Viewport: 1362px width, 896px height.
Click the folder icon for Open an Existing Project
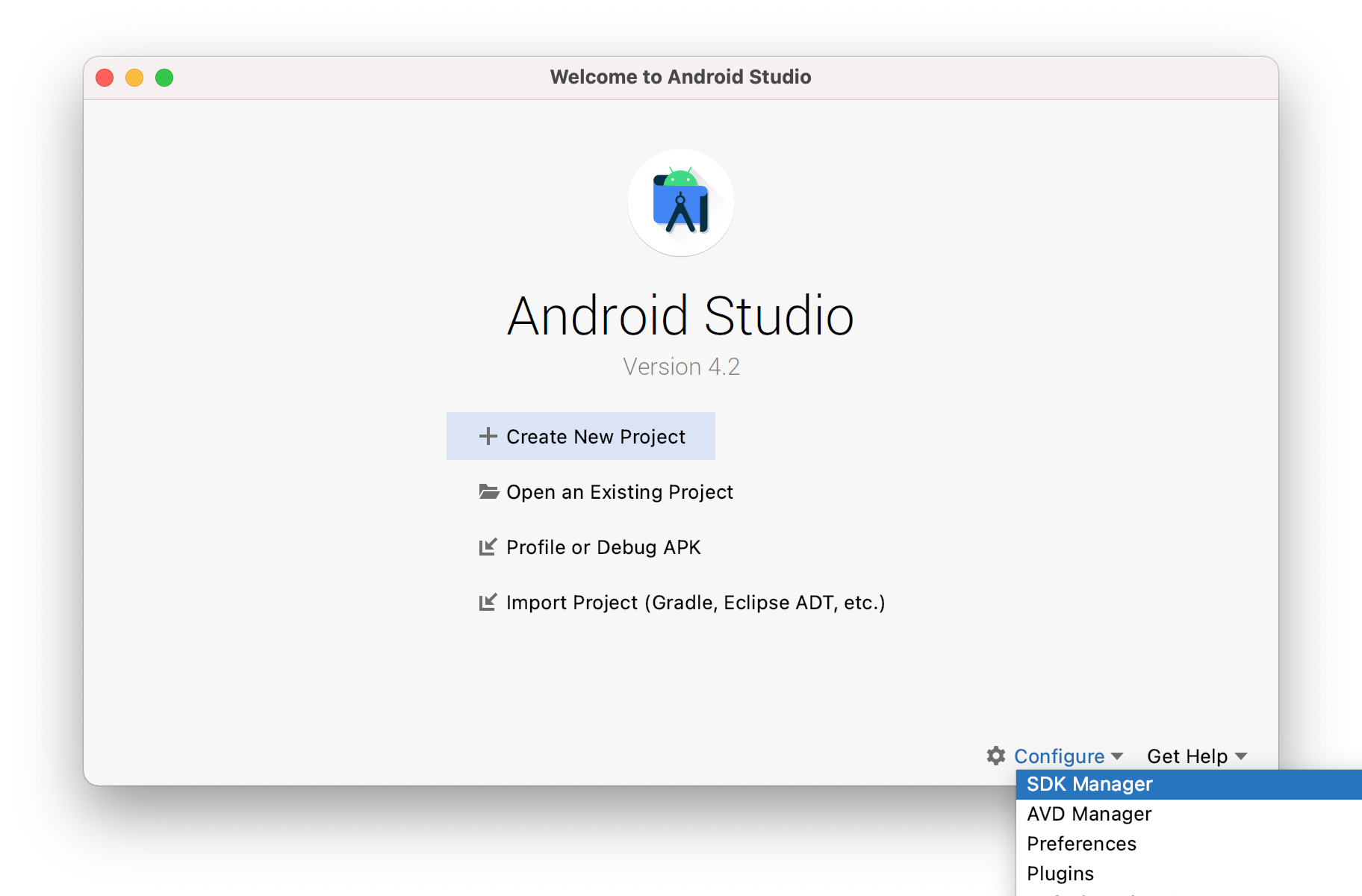click(488, 491)
